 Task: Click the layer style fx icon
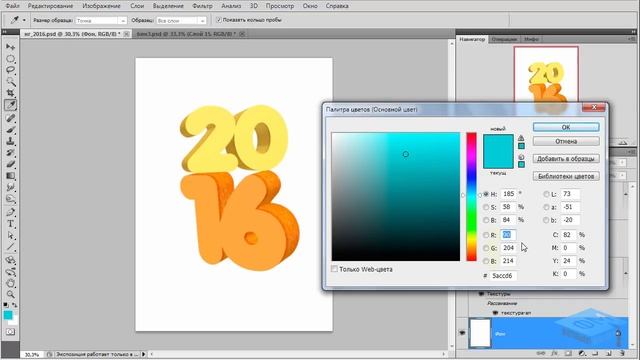click(554, 353)
